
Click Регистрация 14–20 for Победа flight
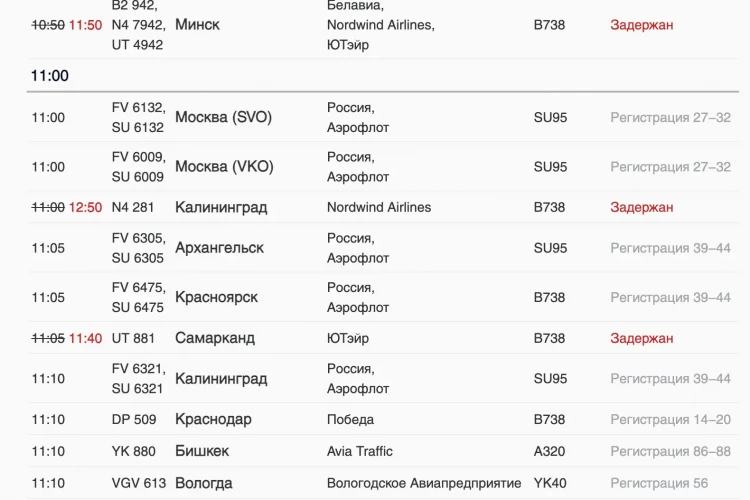(670, 419)
